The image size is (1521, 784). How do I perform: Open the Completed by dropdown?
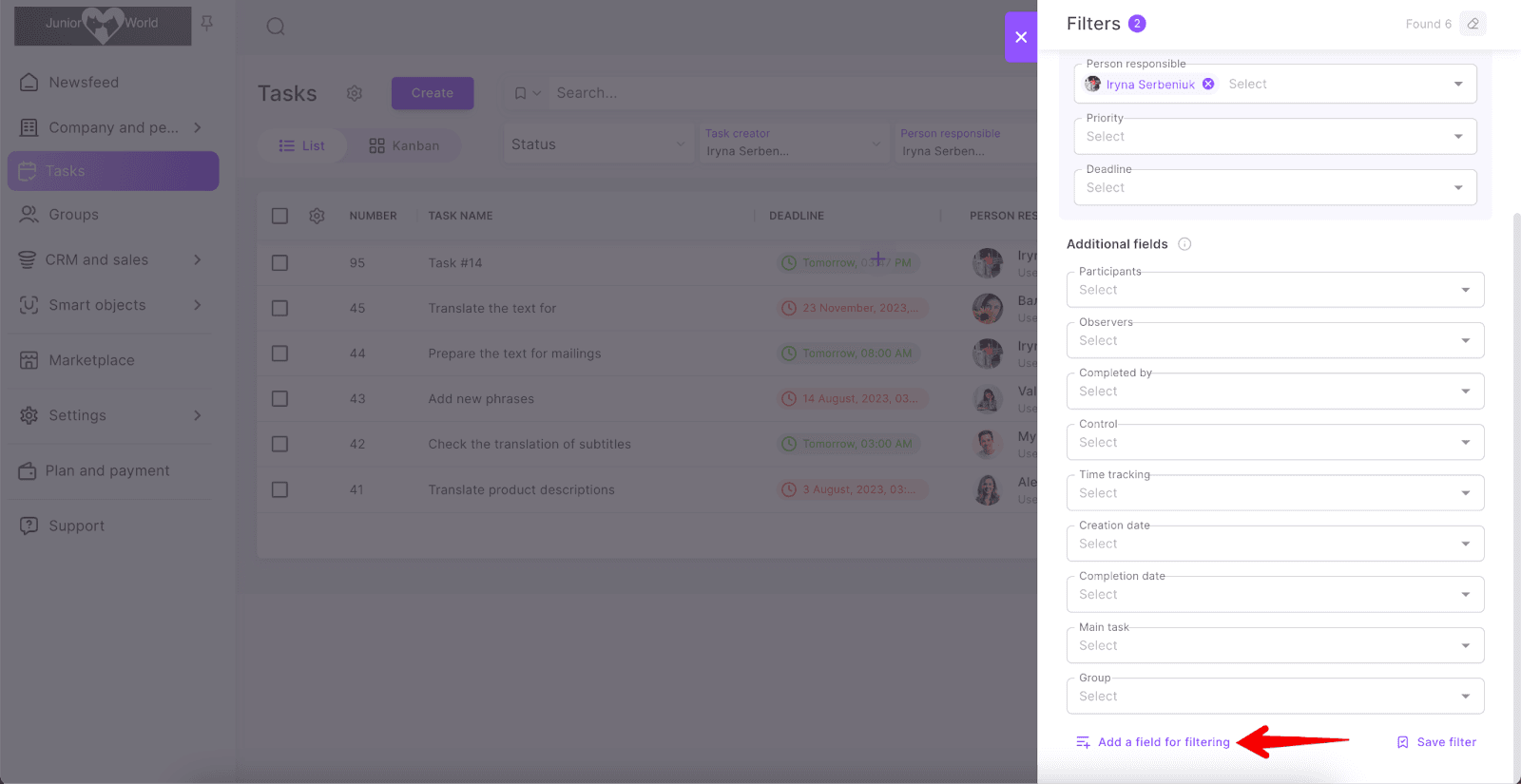coord(1275,392)
